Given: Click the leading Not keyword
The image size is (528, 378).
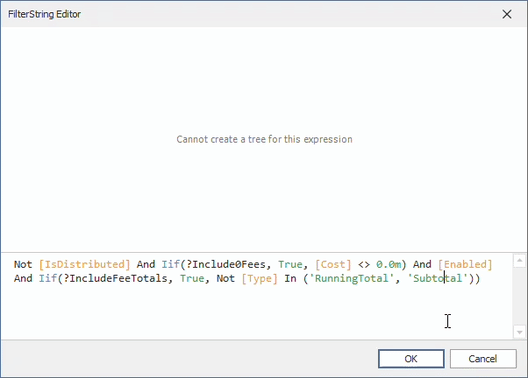Looking at the screenshot, I should click(23, 264).
